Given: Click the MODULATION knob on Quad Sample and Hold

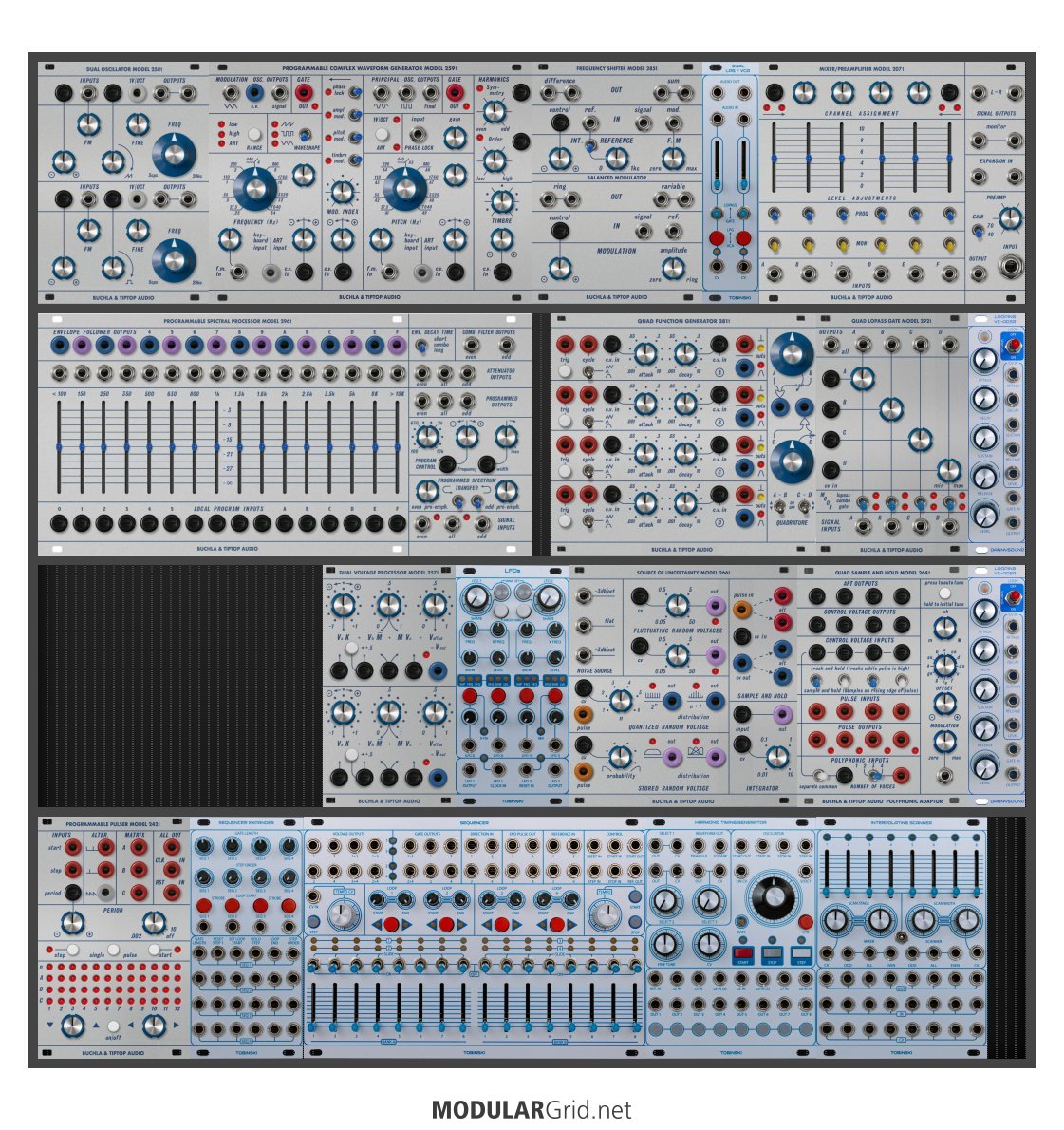Looking at the screenshot, I should (x=944, y=740).
